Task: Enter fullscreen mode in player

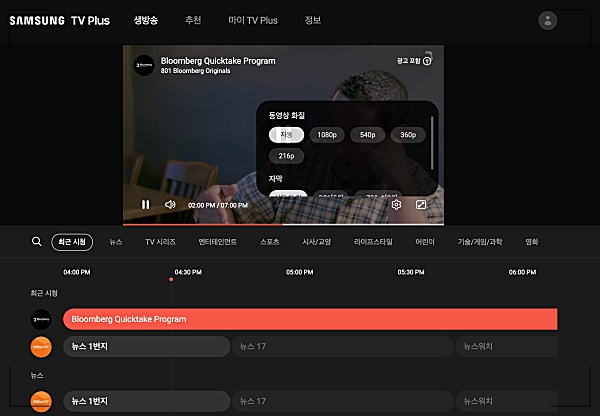Action: pyautogui.click(x=421, y=205)
